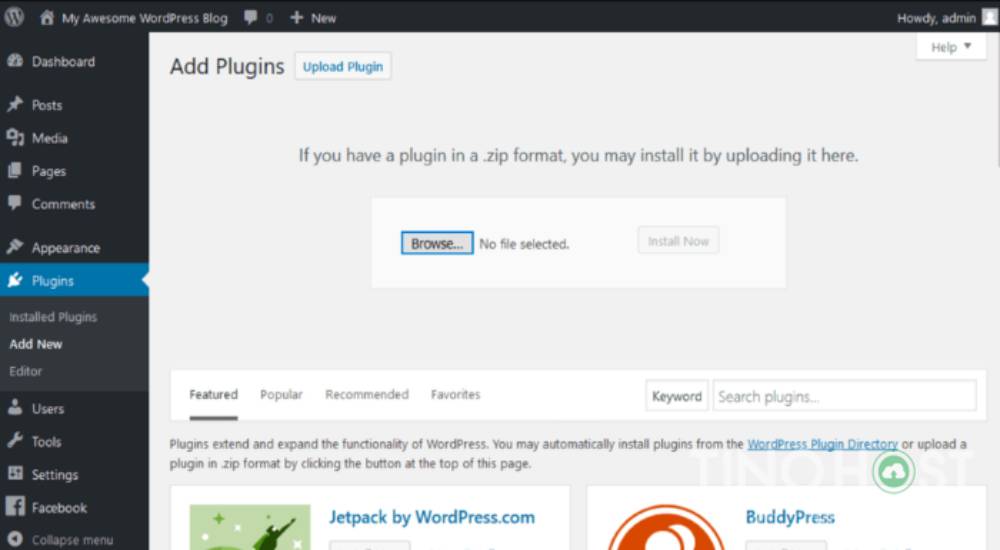Click the Appearance paintbrush icon
Screen dimensions: 1000x550
click(15, 246)
